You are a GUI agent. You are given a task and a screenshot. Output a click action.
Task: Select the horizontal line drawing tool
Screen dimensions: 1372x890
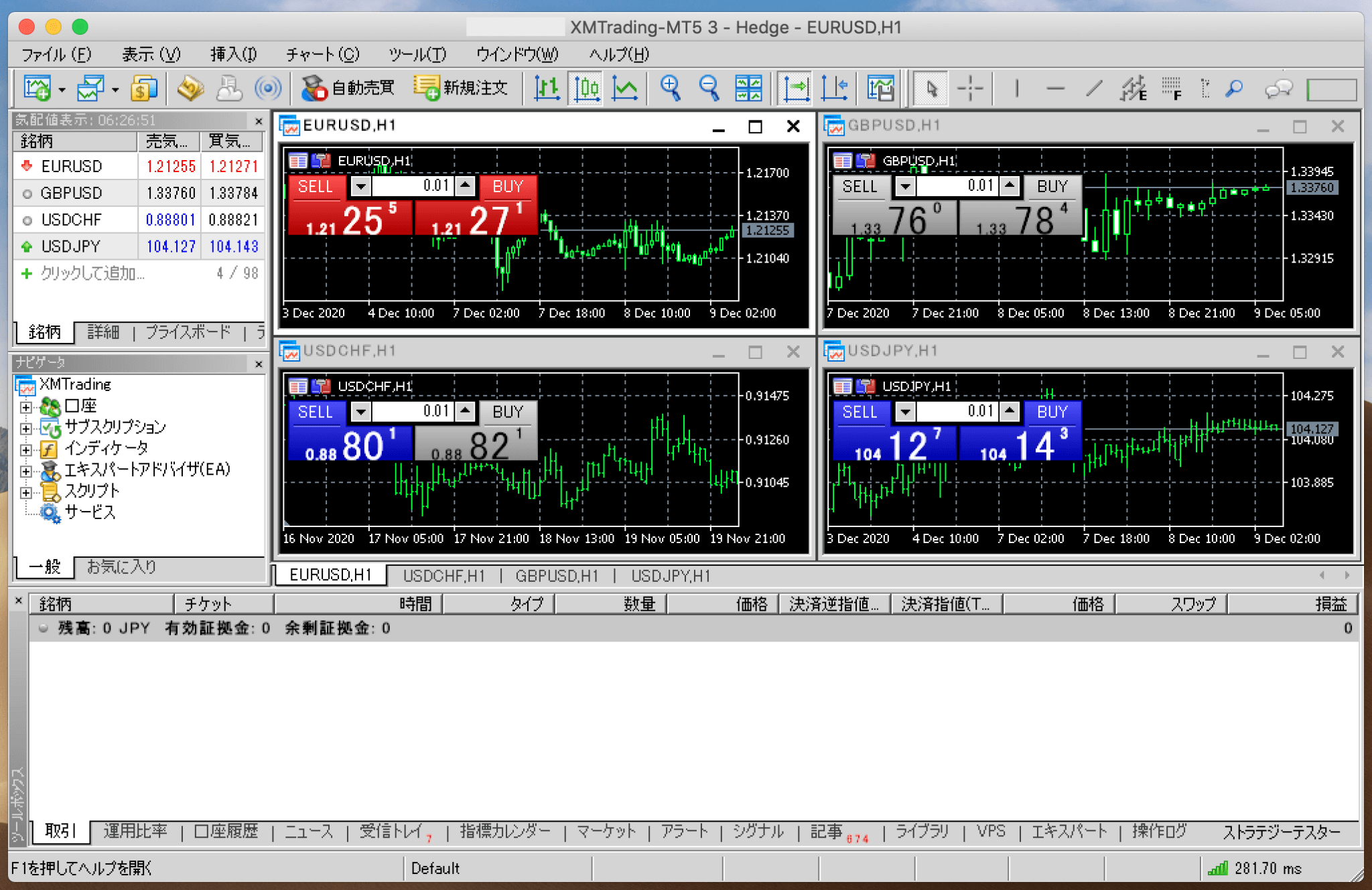(x=1055, y=88)
